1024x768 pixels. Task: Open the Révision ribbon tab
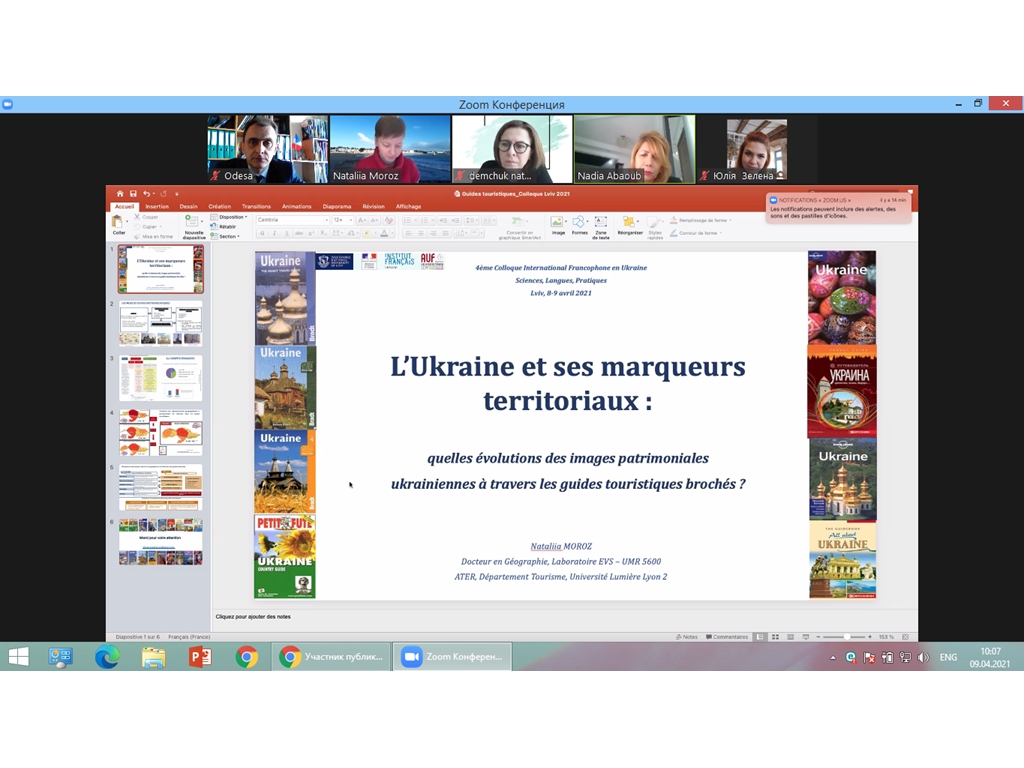click(374, 206)
